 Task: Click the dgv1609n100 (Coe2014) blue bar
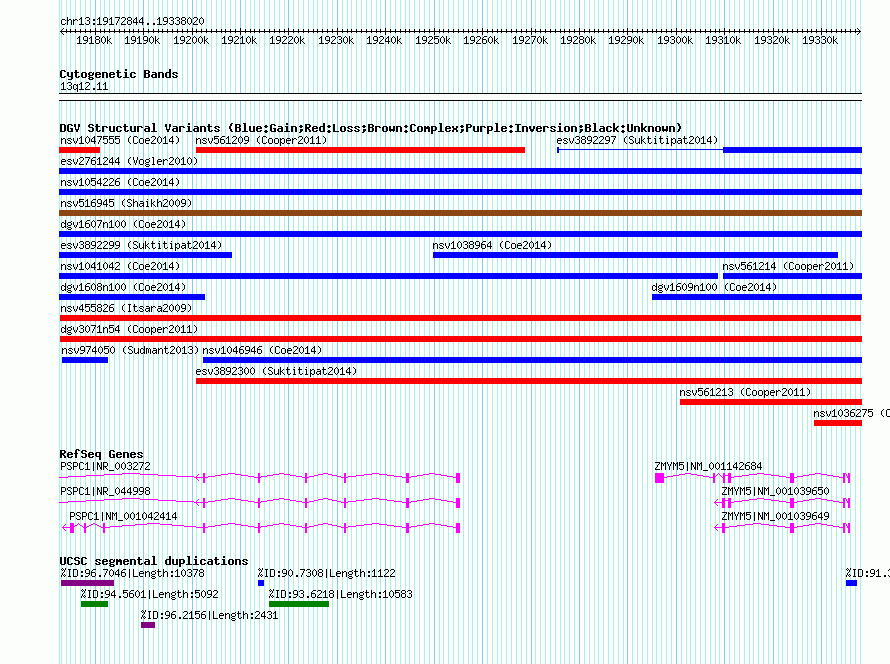(757, 297)
